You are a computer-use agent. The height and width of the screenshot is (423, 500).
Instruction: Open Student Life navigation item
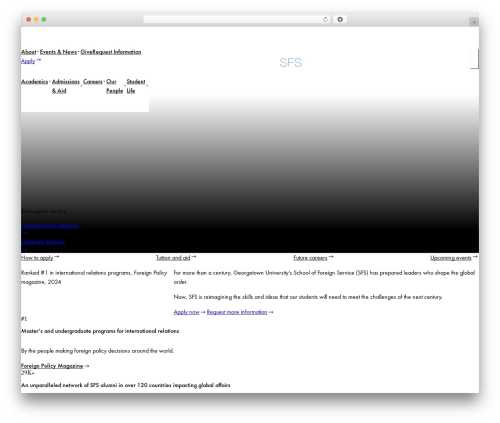pyautogui.click(x=136, y=86)
